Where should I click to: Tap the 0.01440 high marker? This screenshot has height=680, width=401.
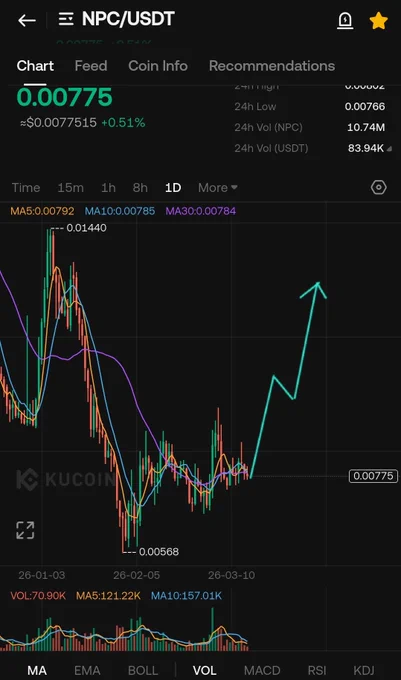(x=86, y=228)
